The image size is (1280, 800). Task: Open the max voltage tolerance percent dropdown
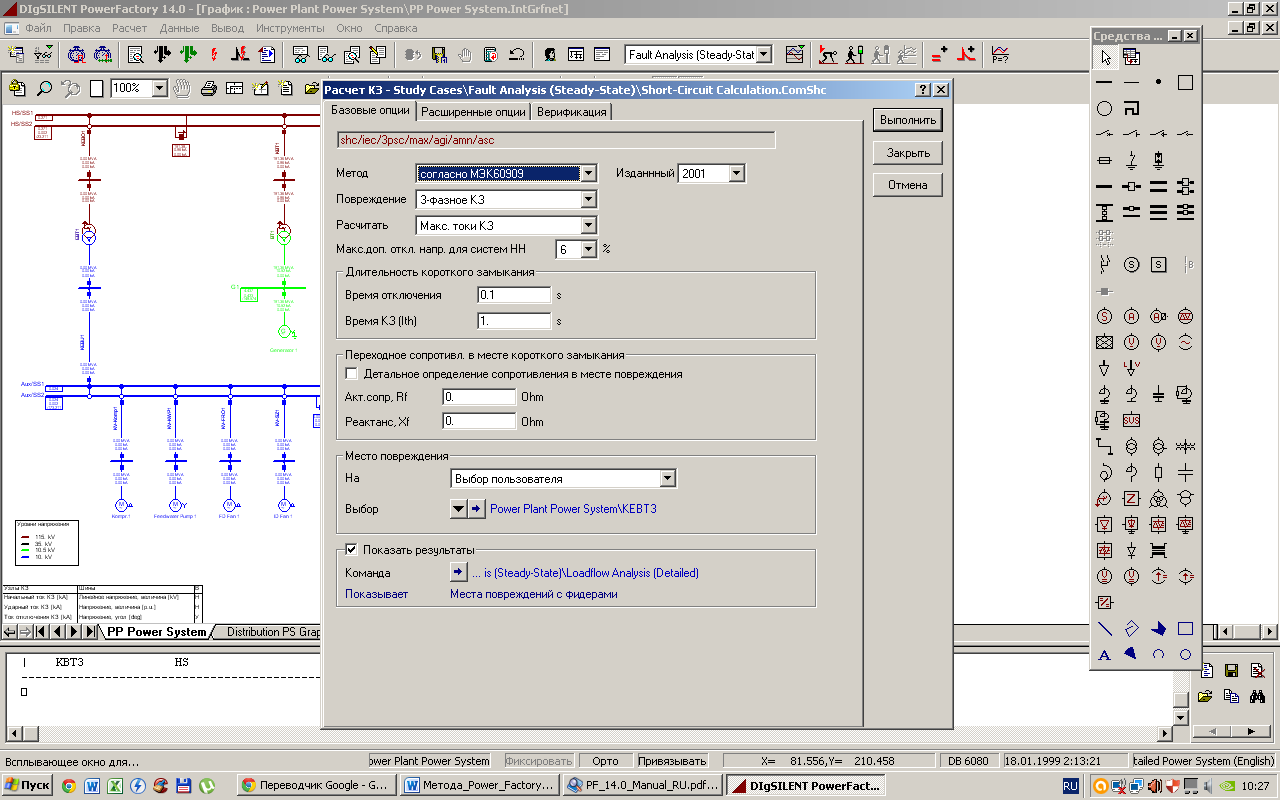[589, 249]
